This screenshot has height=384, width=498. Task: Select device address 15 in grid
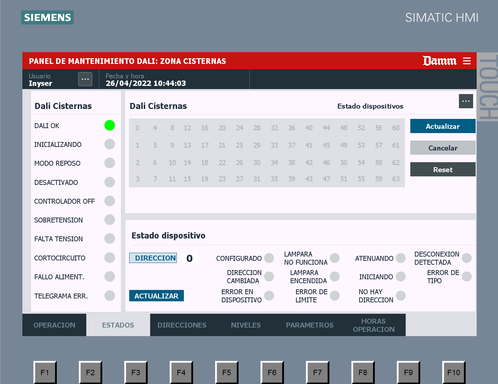pyautogui.click(x=187, y=179)
